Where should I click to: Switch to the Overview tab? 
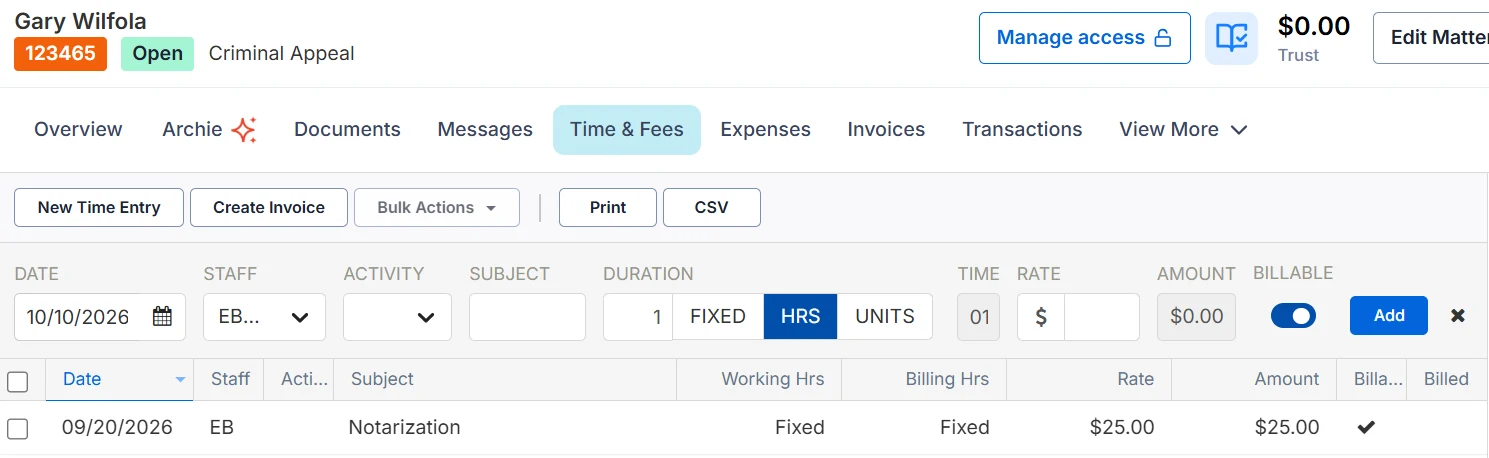click(x=78, y=129)
